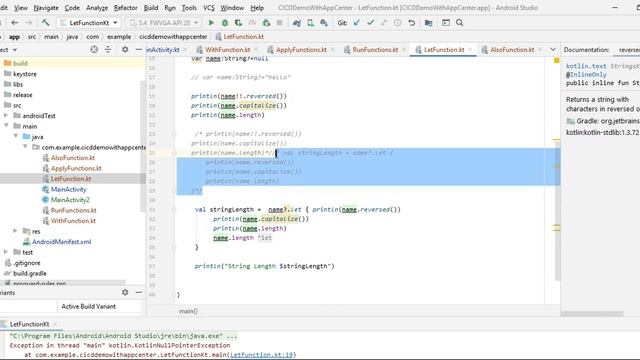Click Collapse All icon in Project panel
640x360 pixels.
click(108, 49)
